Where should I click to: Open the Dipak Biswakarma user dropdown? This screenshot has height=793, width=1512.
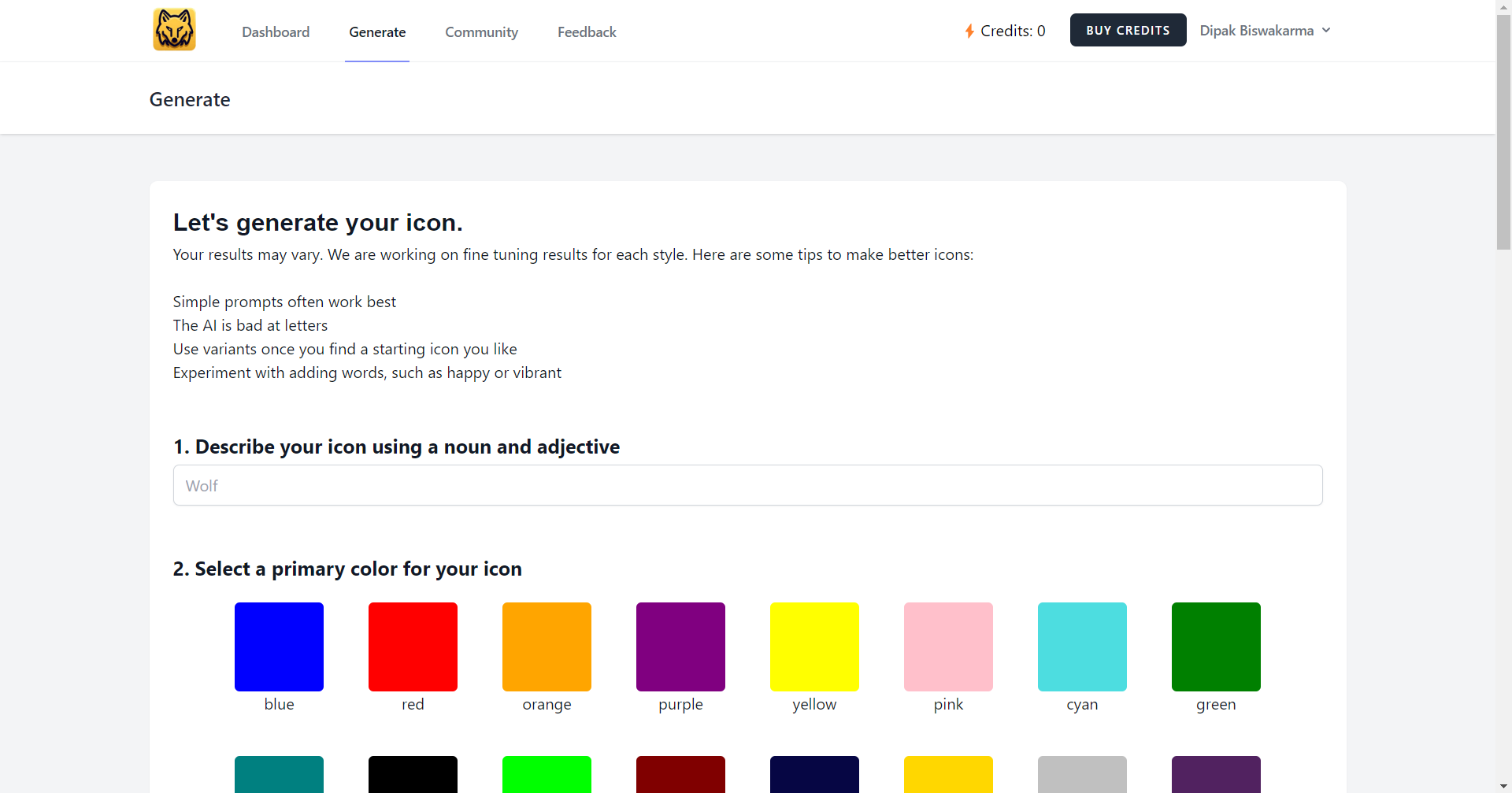coord(1265,31)
